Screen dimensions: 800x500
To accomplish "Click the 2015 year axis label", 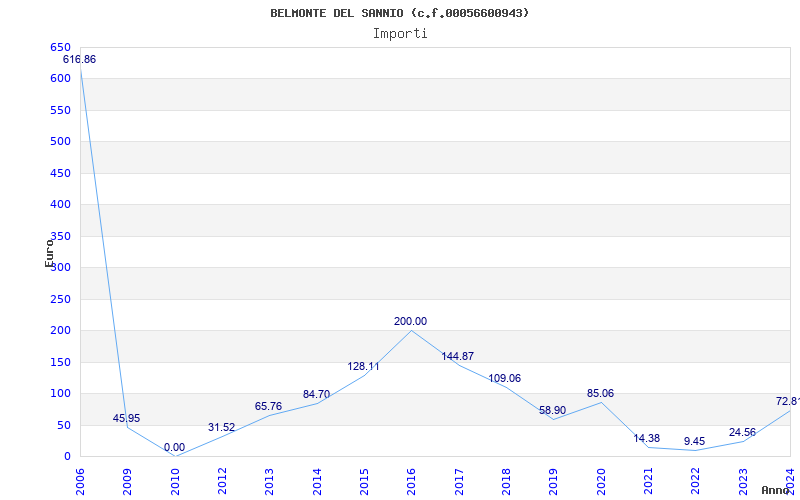I will [364, 482].
